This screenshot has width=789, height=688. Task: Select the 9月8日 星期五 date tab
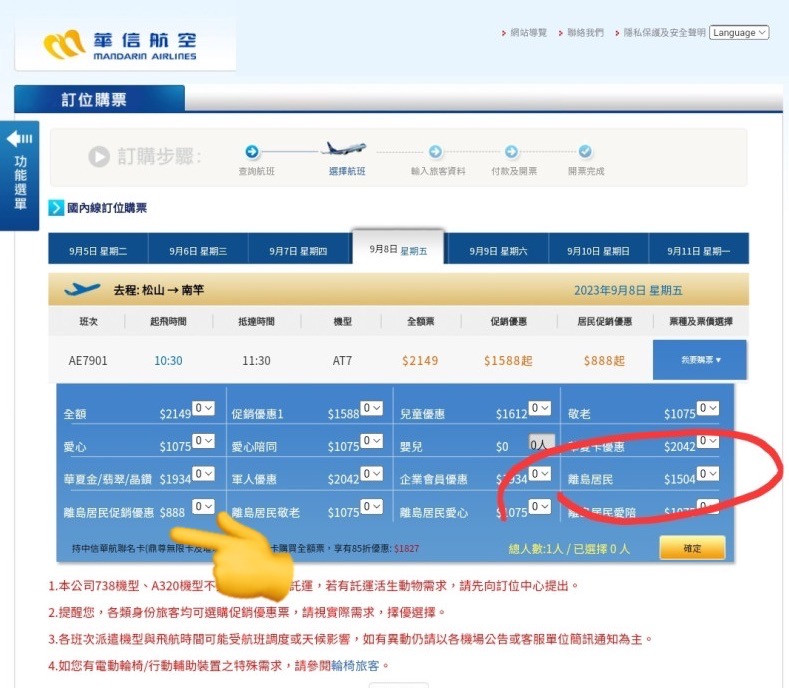[x=398, y=249]
